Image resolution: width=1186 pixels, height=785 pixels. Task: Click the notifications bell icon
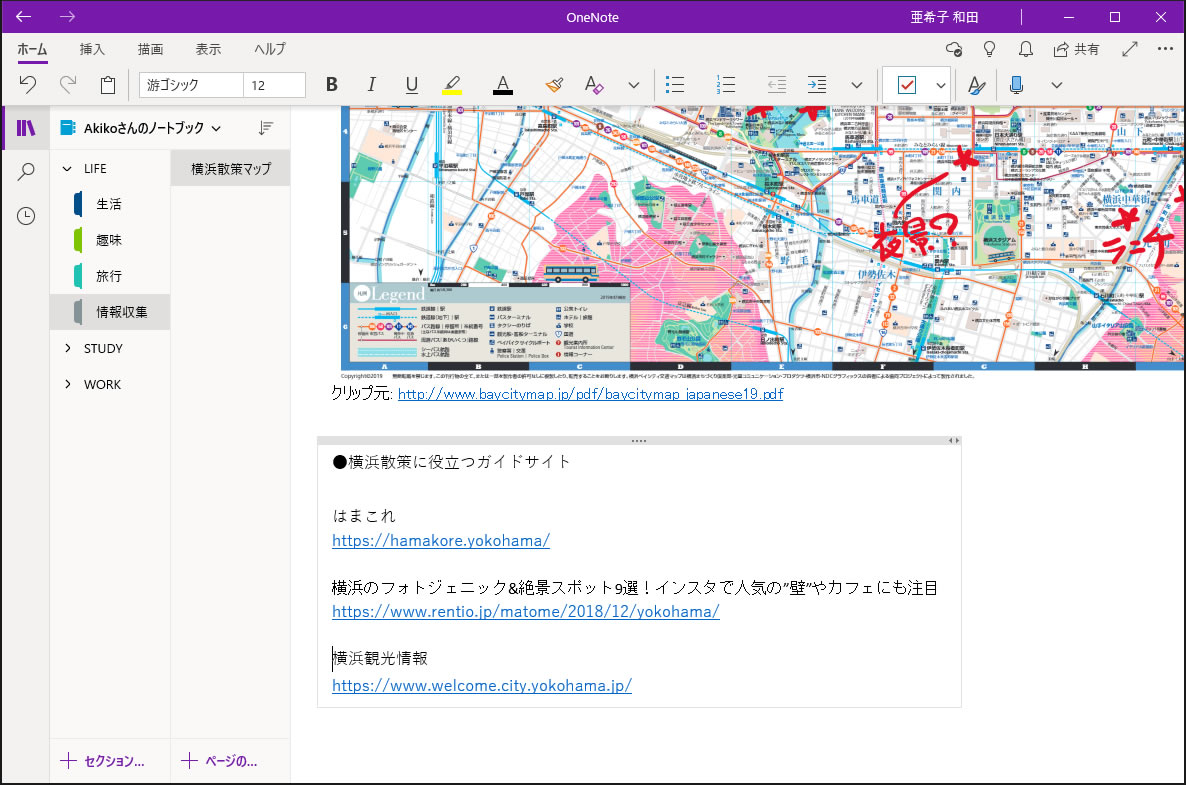pyautogui.click(x=1025, y=49)
